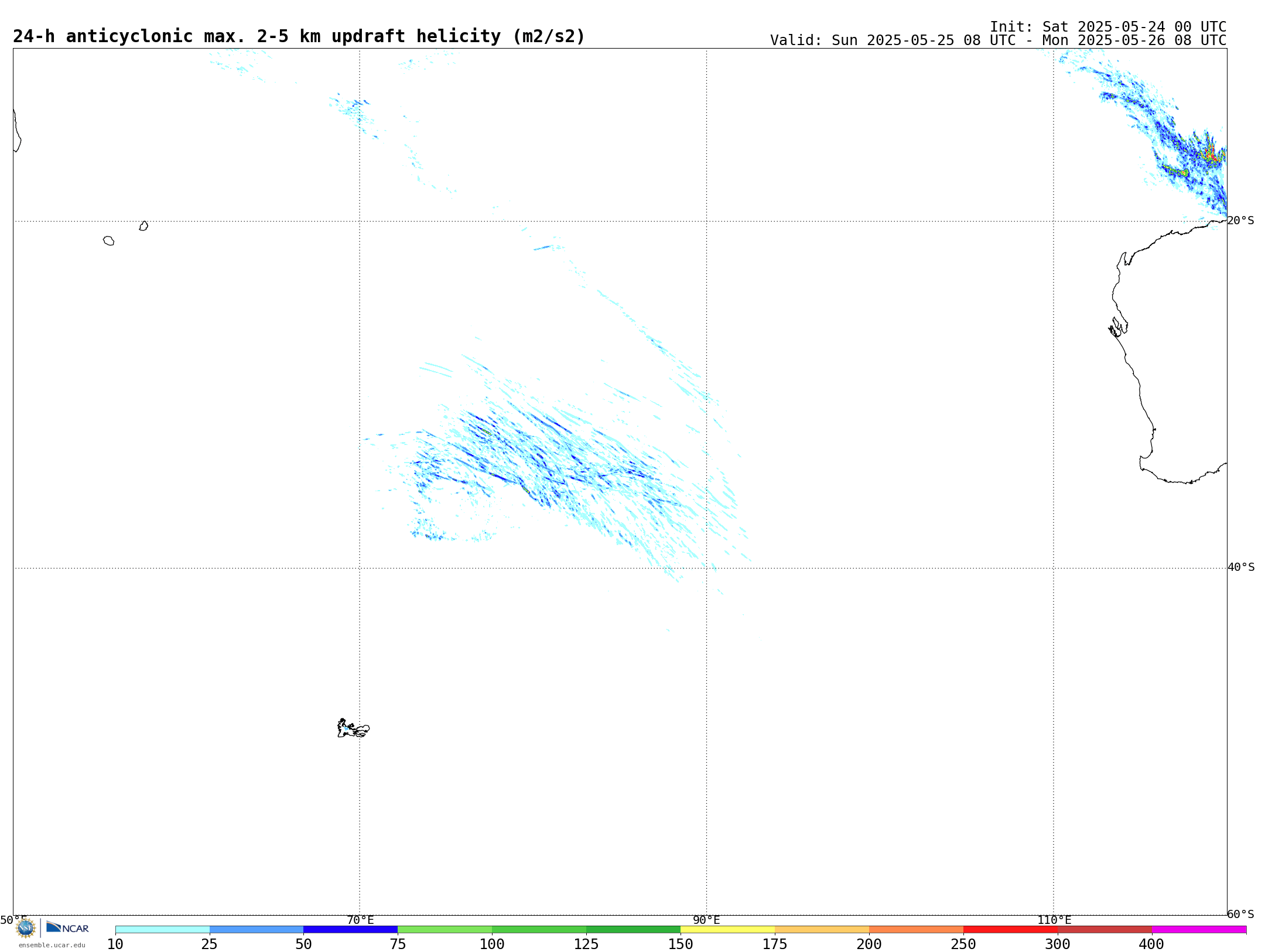1265x952 pixels.
Task: Click the 60°S latitude label
Action: point(1240,914)
